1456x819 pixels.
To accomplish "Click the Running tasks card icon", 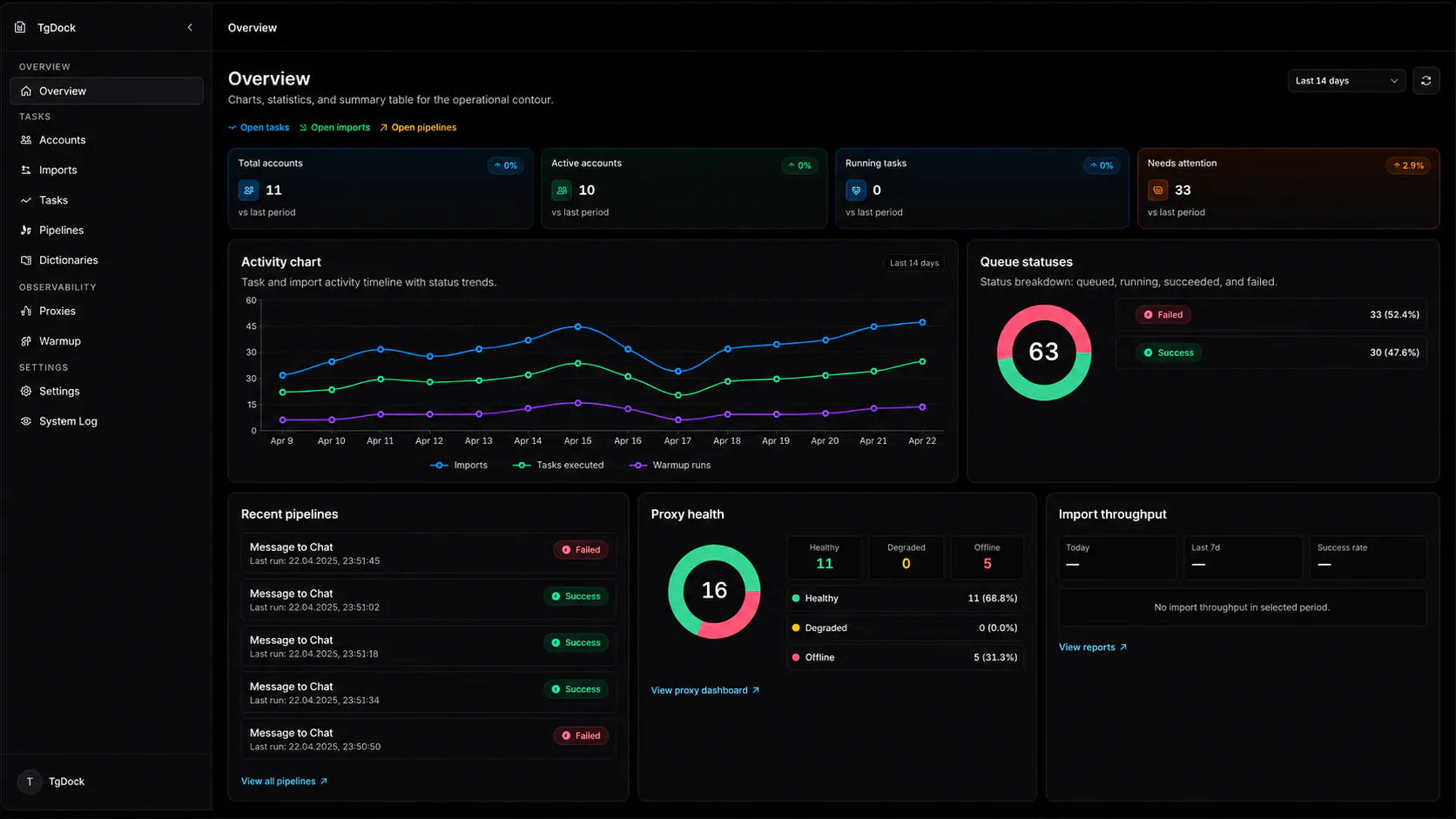I will click(x=856, y=190).
